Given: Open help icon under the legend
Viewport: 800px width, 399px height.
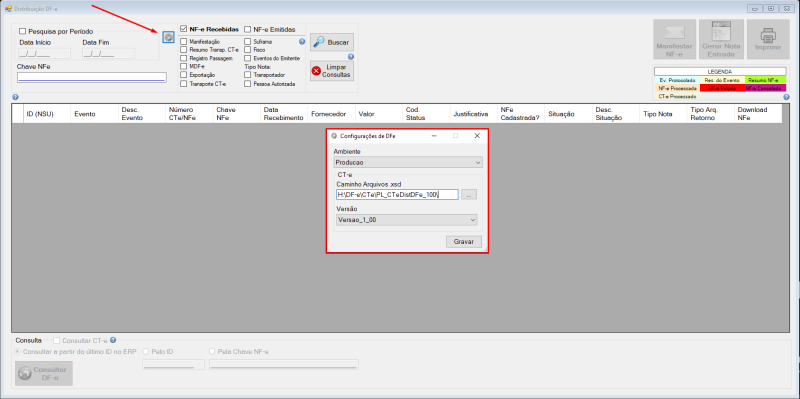Looking at the screenshot, I should [786, 97].
